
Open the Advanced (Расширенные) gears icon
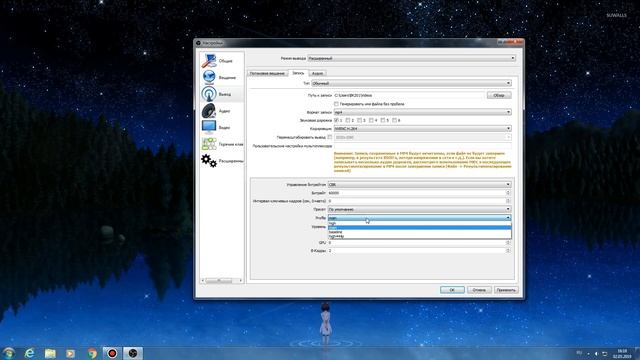[209, 160]
